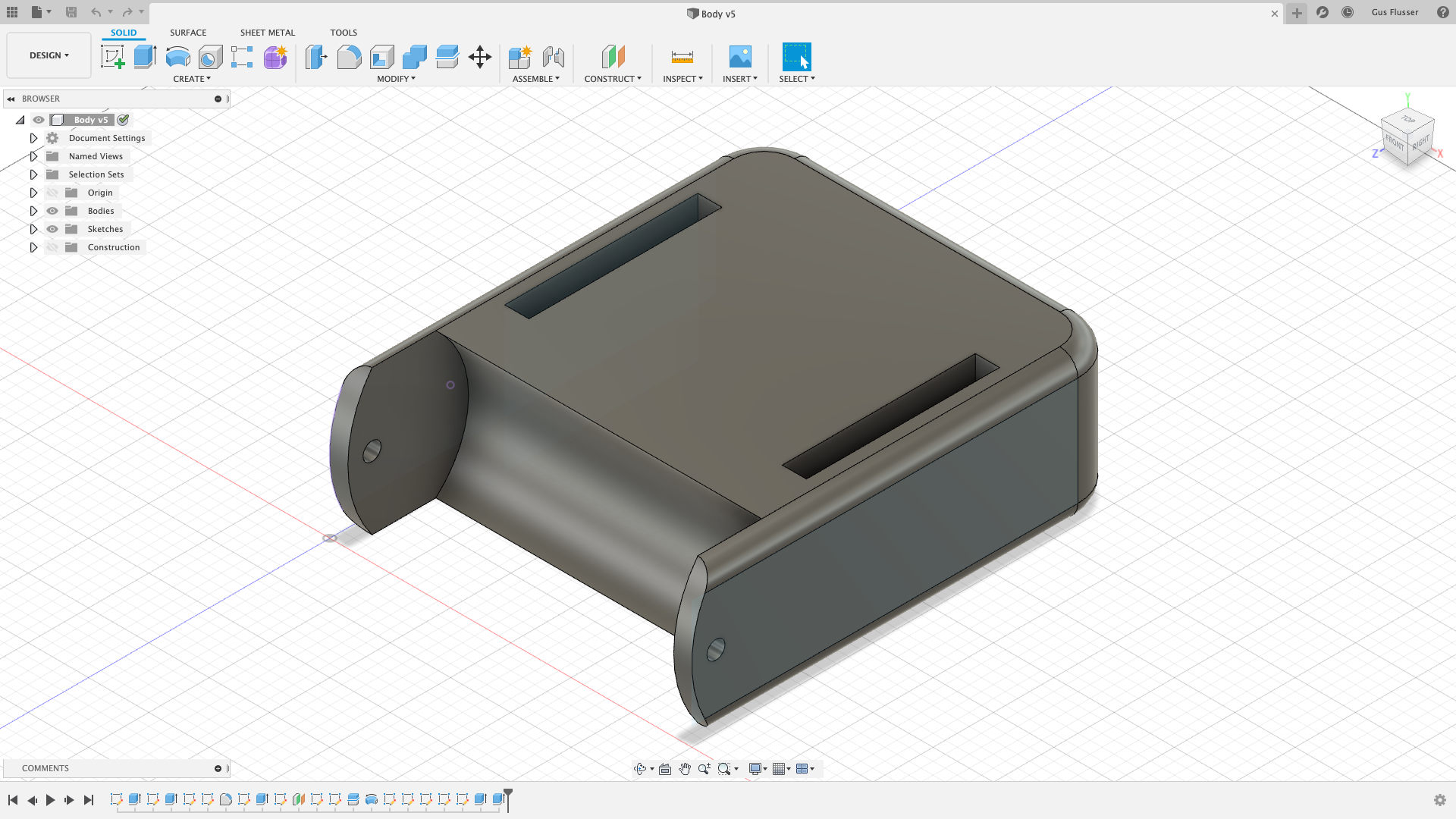Click the Move/Copy tool icon
The height and width of the screenshot is (819, 1456).
(x=480, y=57)
